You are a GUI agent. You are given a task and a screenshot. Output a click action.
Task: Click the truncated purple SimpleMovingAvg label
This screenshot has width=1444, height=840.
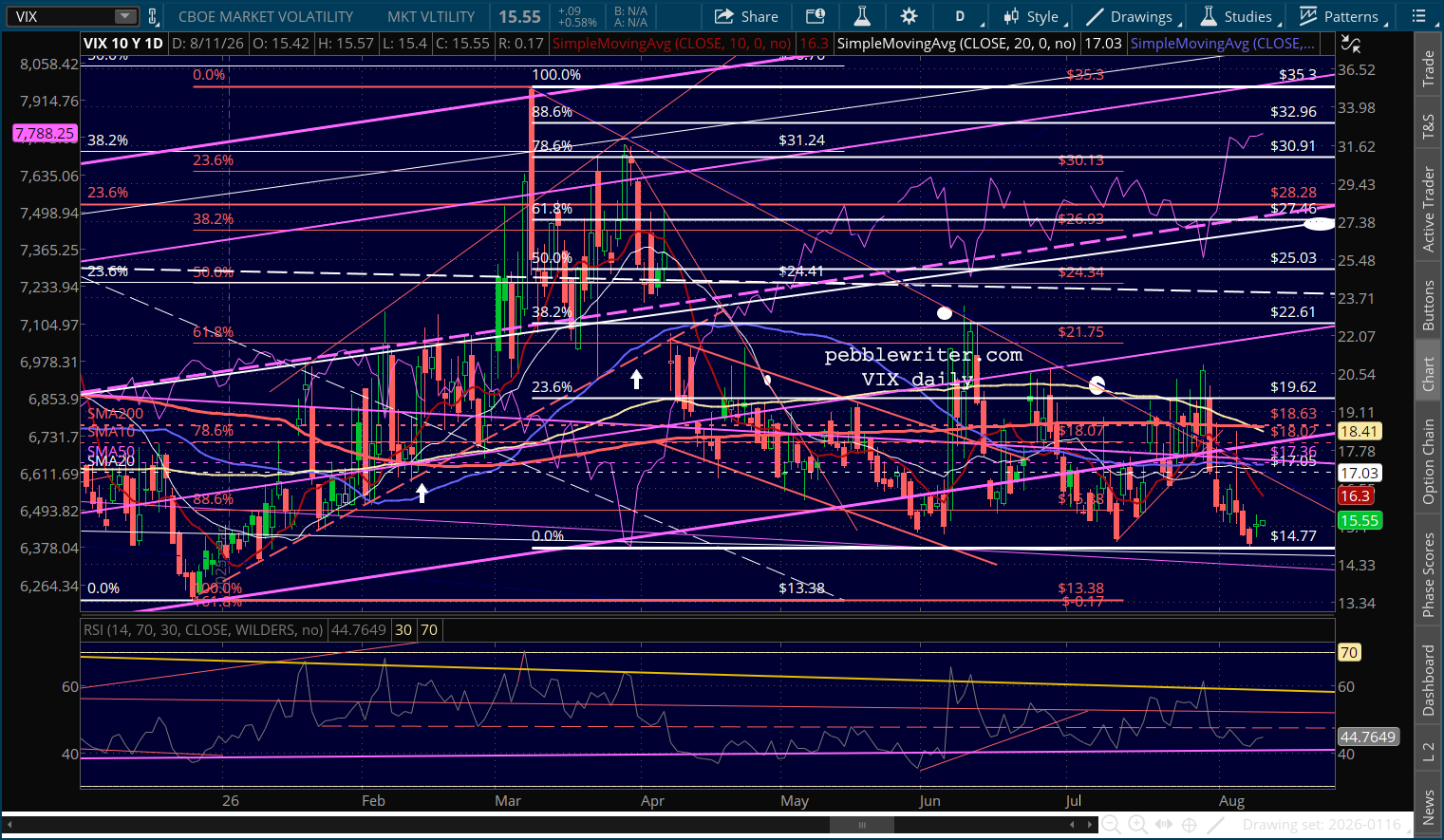1224,44
